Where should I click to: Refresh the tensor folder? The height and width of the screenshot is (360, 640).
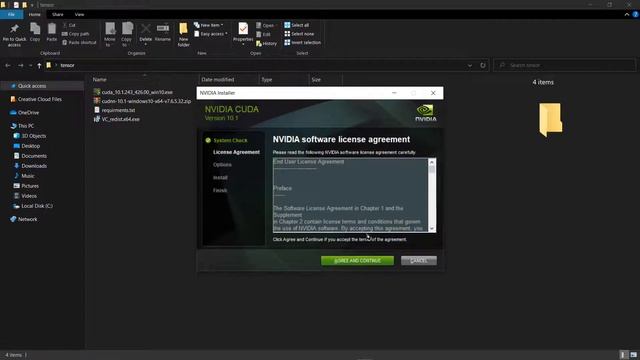[x=483, y=65]
